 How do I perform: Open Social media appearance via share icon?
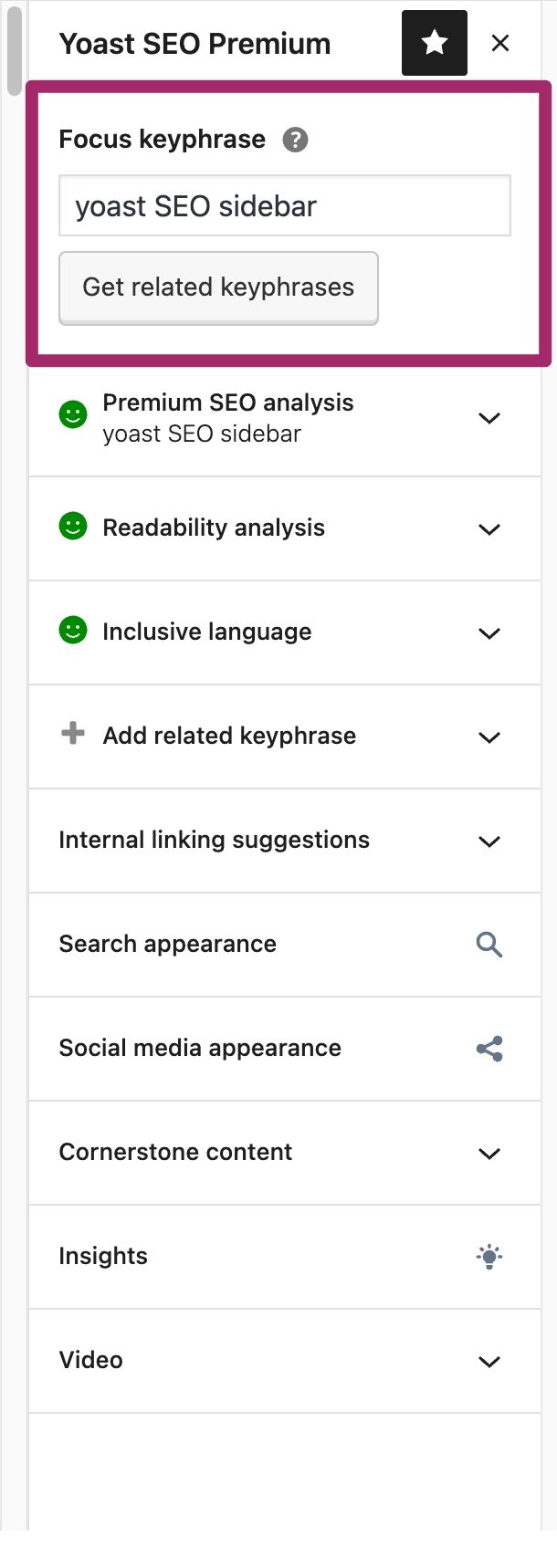pos(489,1050)
